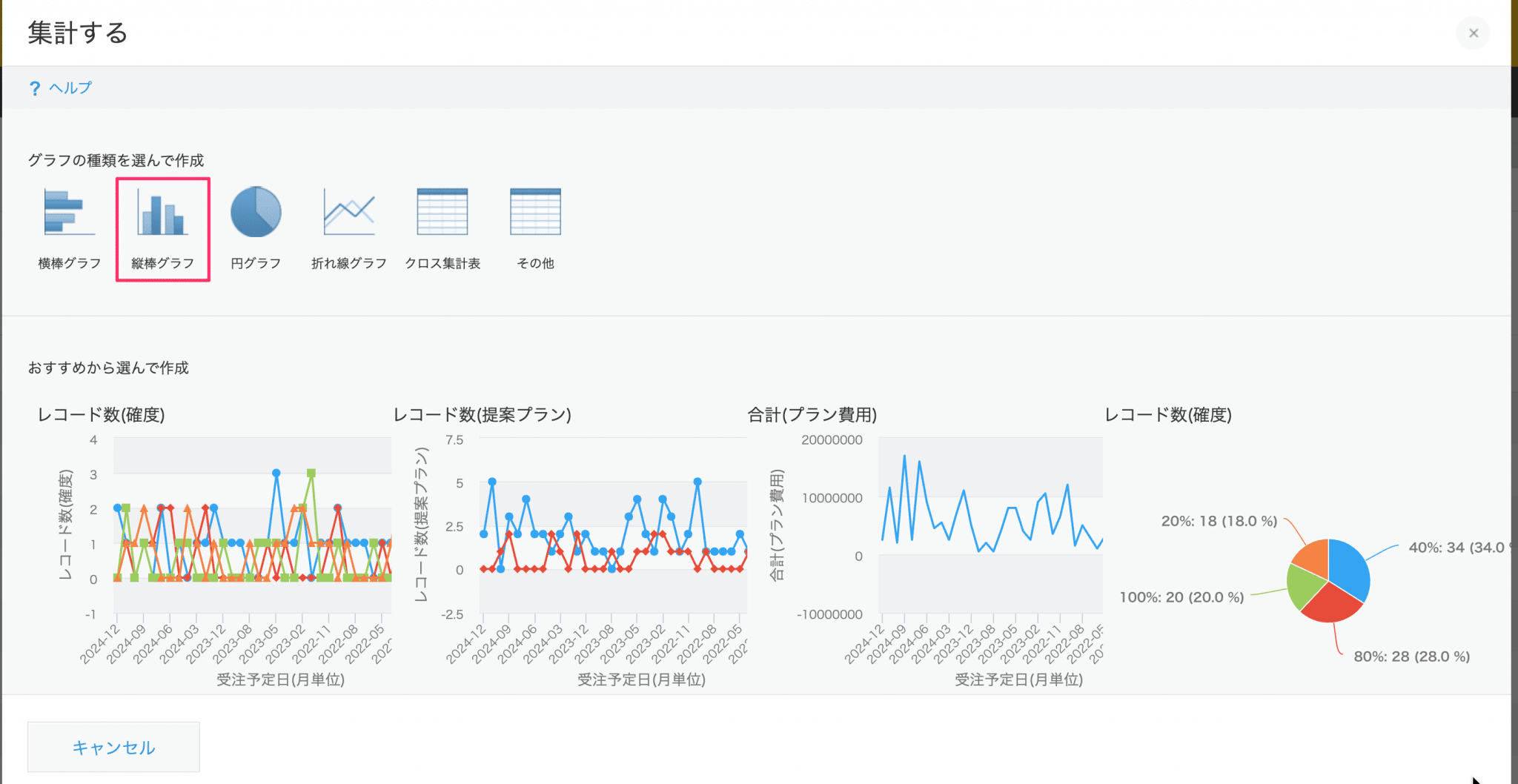Click the red 80% pie slice
This screenshot has height=784, width=1518.
(x=1330, y=604)
